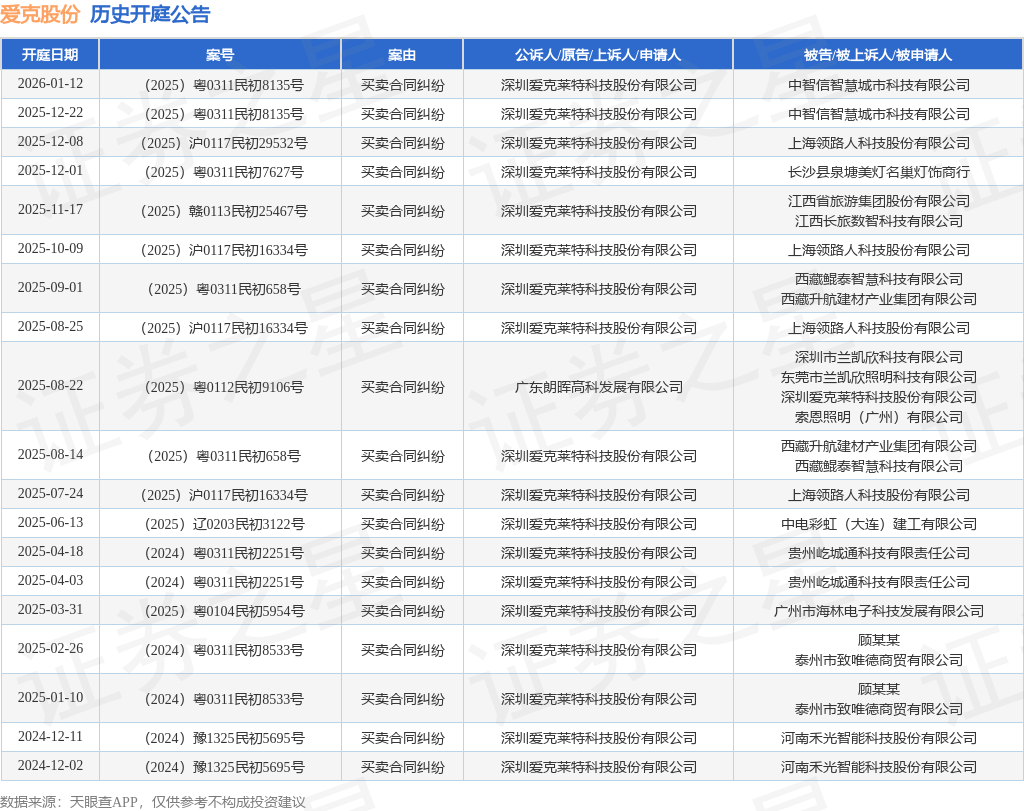Click the date cell 2025-11-17
Image resolution: width=1024 pixels, height=811 pixels.
pyautogui.click(x=50, y=210)
